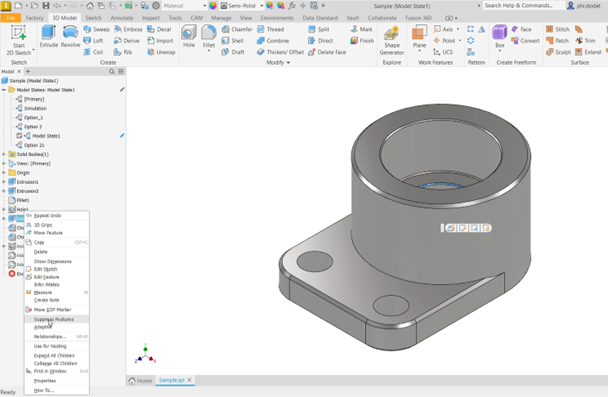
Task: Select the Coil tool
Action: click(93, 52)
